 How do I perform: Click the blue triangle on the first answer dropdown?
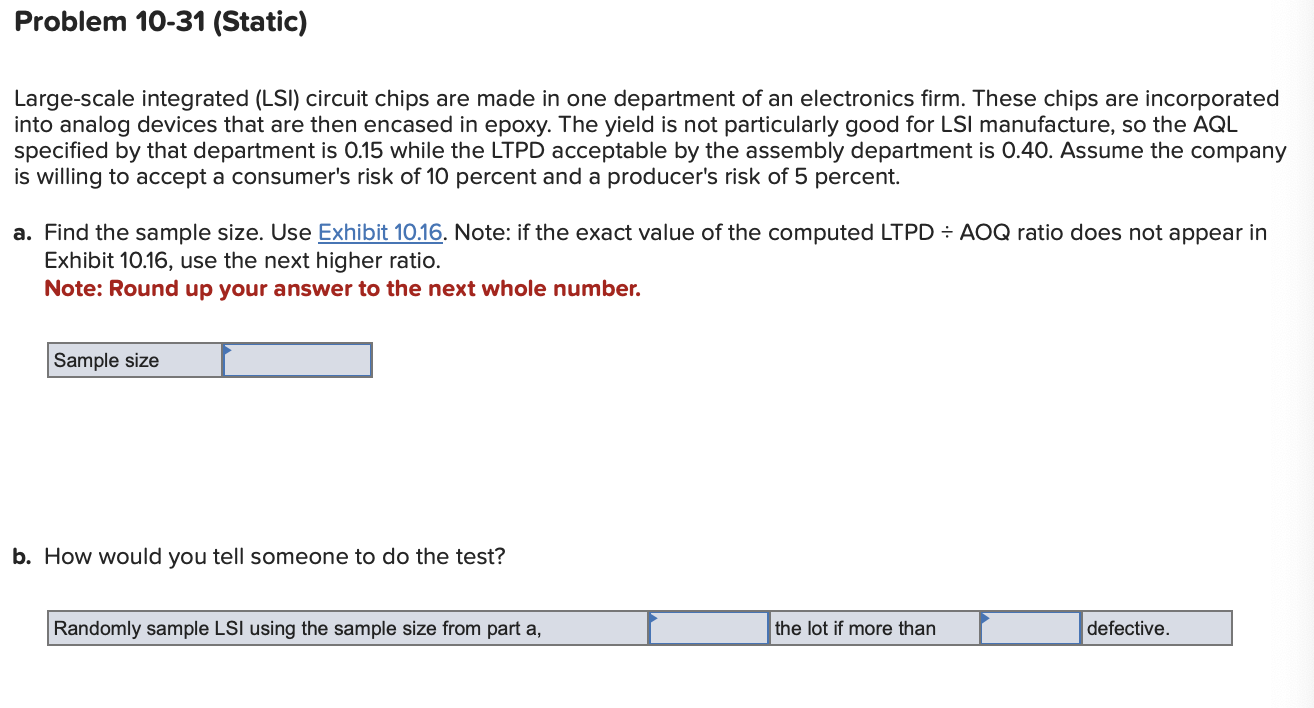click(x=652, y=619)
